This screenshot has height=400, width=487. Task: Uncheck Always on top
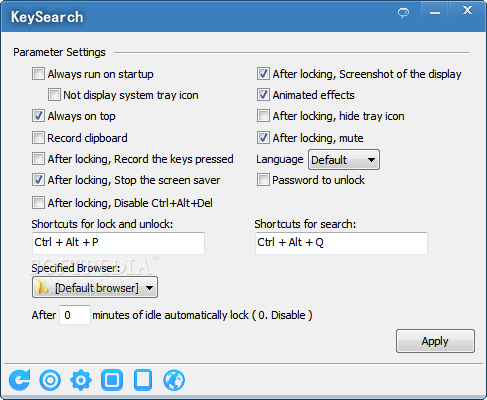[38, 116]
